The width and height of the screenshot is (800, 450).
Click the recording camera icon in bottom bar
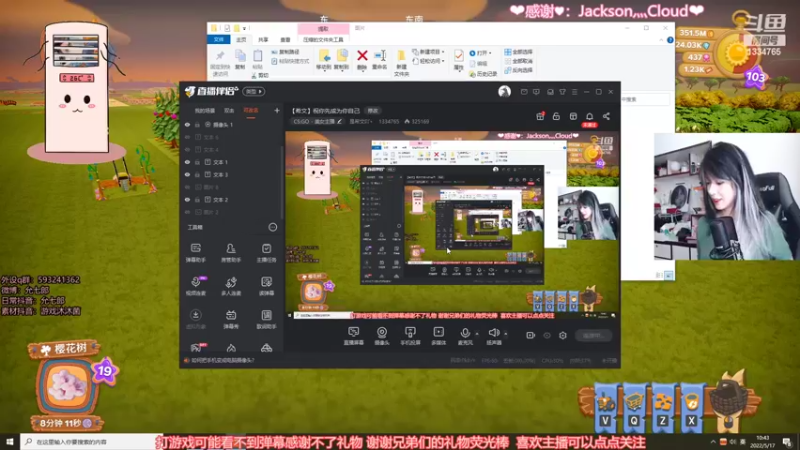click(x=530, y=335)
